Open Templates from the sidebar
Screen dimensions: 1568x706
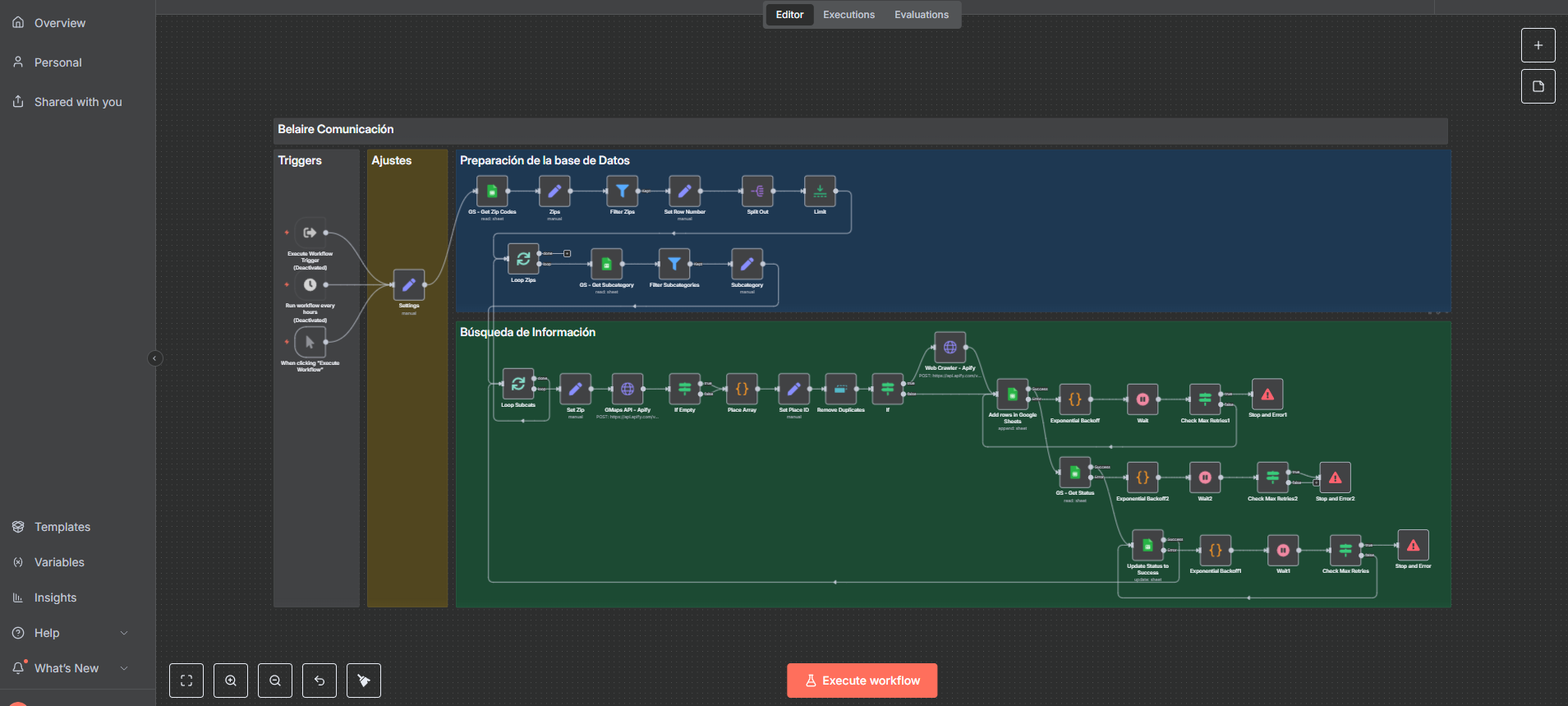click(x=62, y=527)
